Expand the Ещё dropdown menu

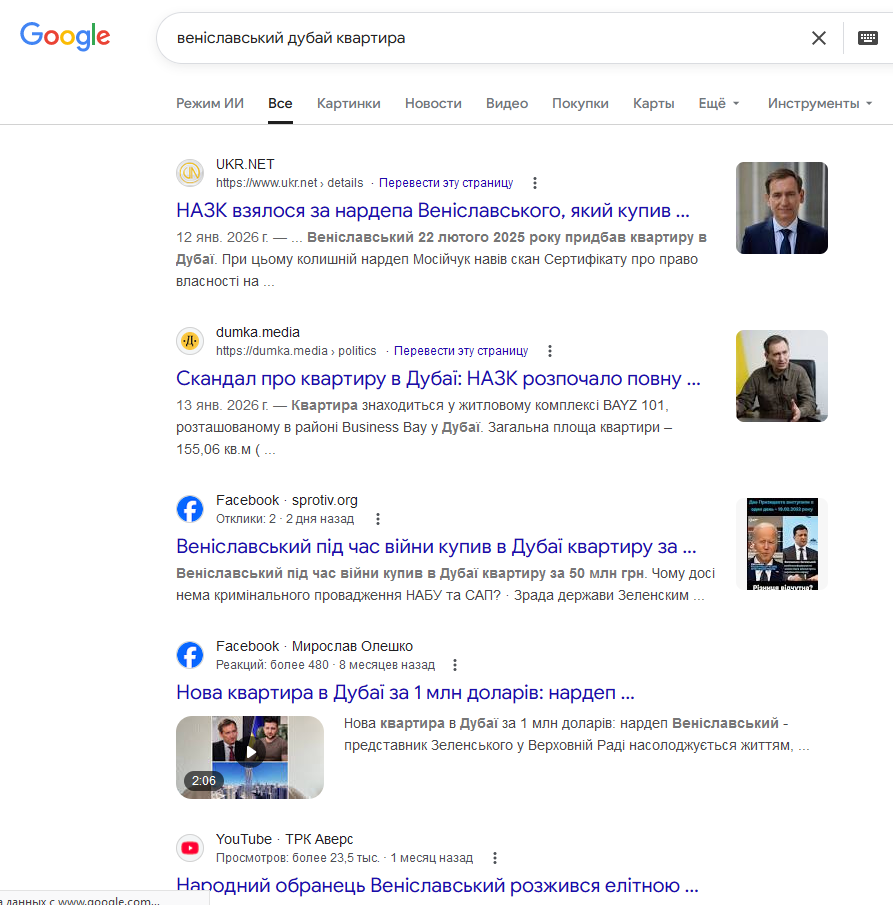pyautogui.click(x=719, y=103)
